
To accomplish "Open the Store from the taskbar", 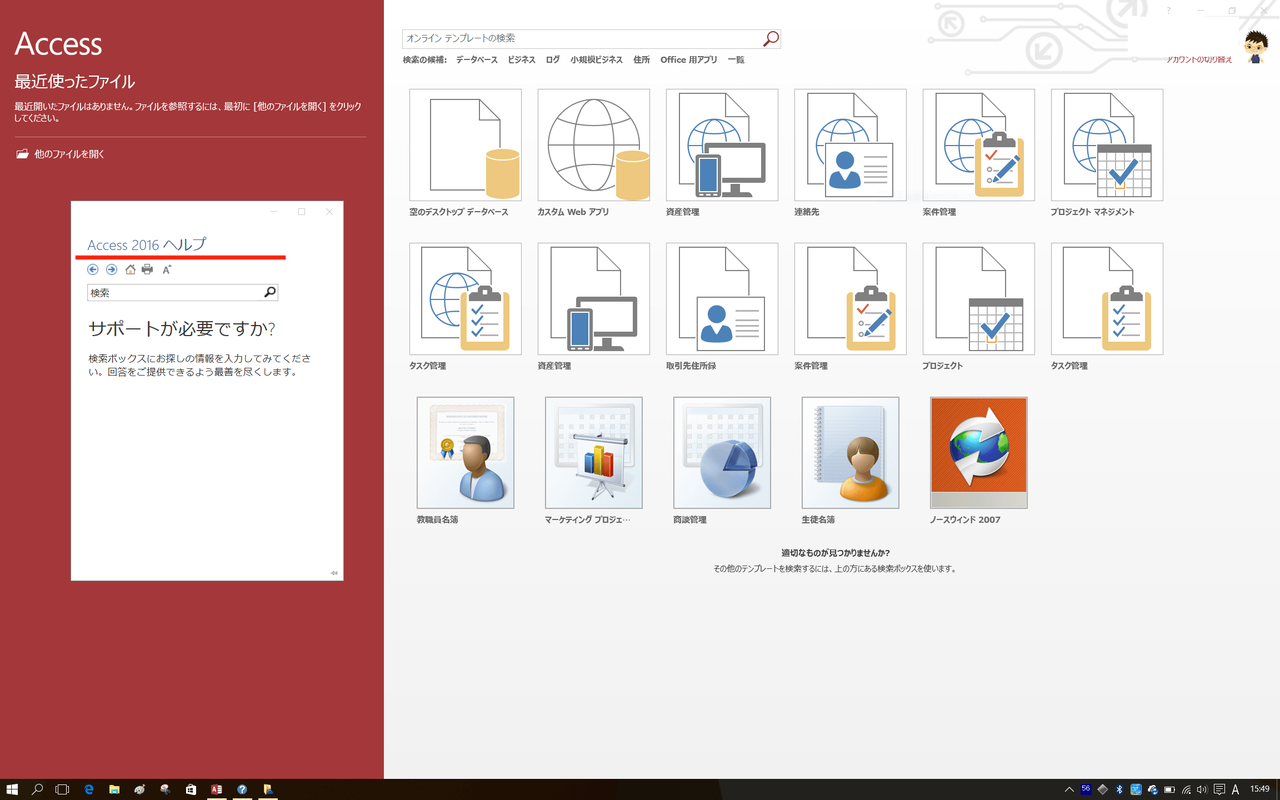I will click(x=191, y=789).
